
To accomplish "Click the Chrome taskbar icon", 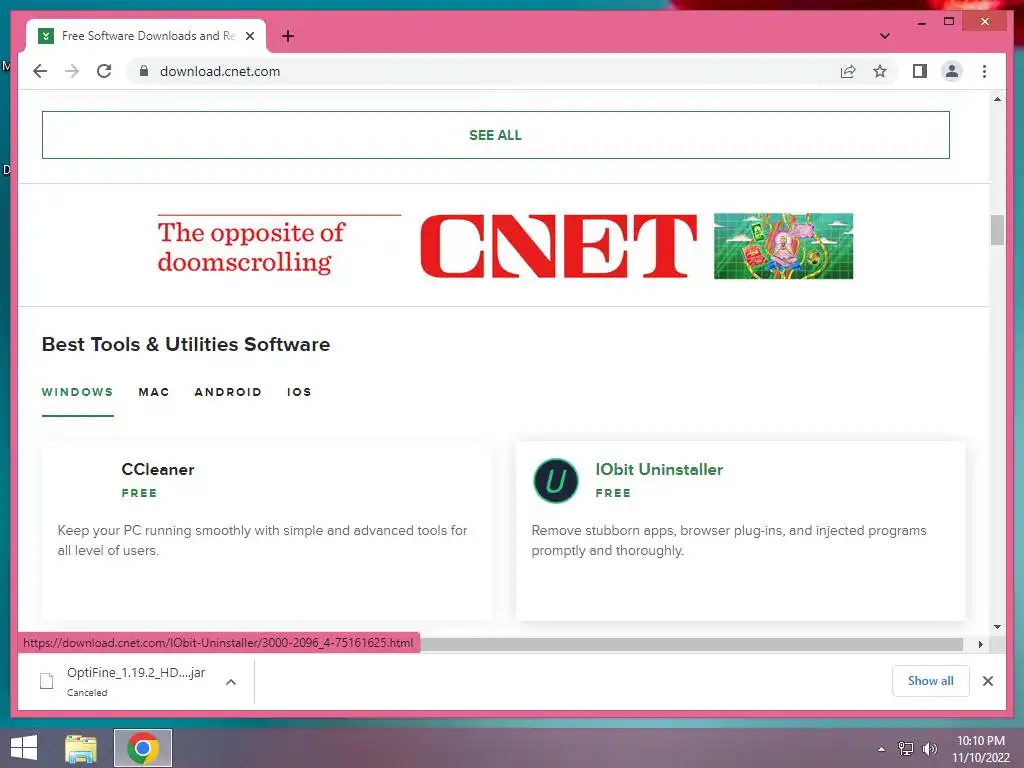I will coord(143,748).
